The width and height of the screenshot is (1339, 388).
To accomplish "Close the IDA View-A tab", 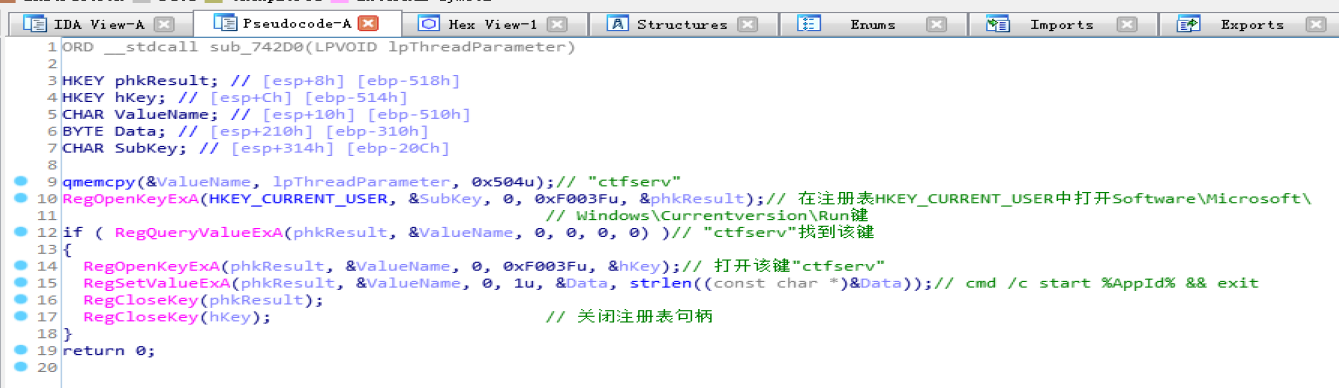I will pos(164,24).
